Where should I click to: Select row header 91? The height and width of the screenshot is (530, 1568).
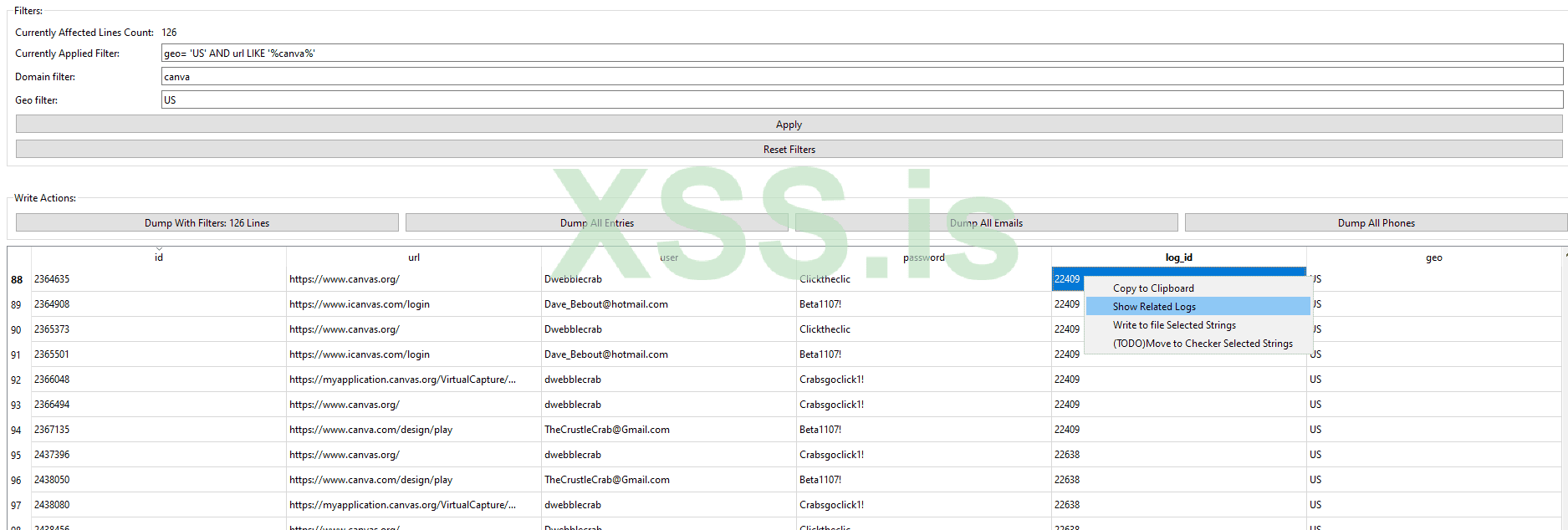(18, 354)
